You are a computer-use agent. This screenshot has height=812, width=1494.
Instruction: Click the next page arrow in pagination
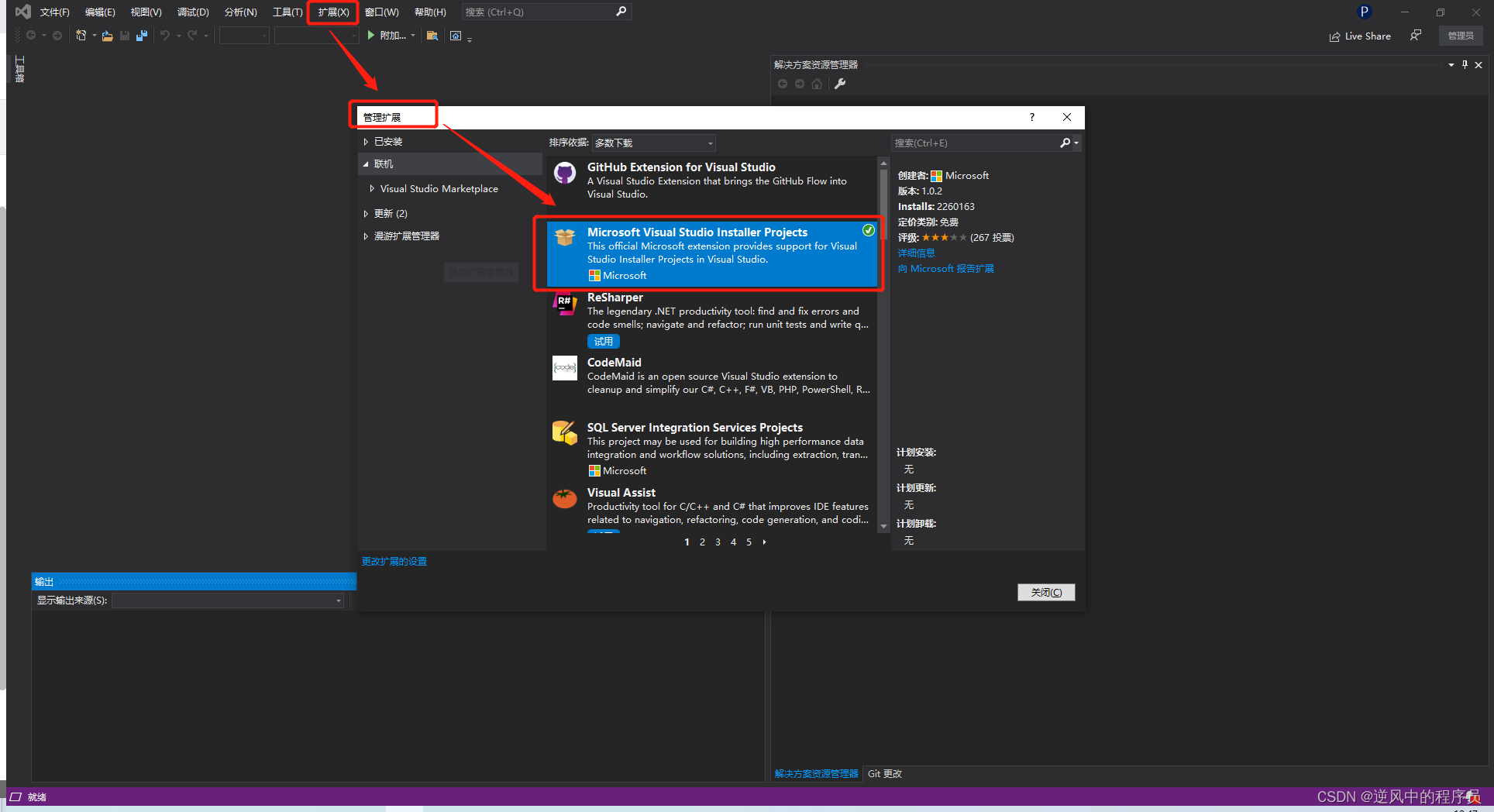[764, 542]
